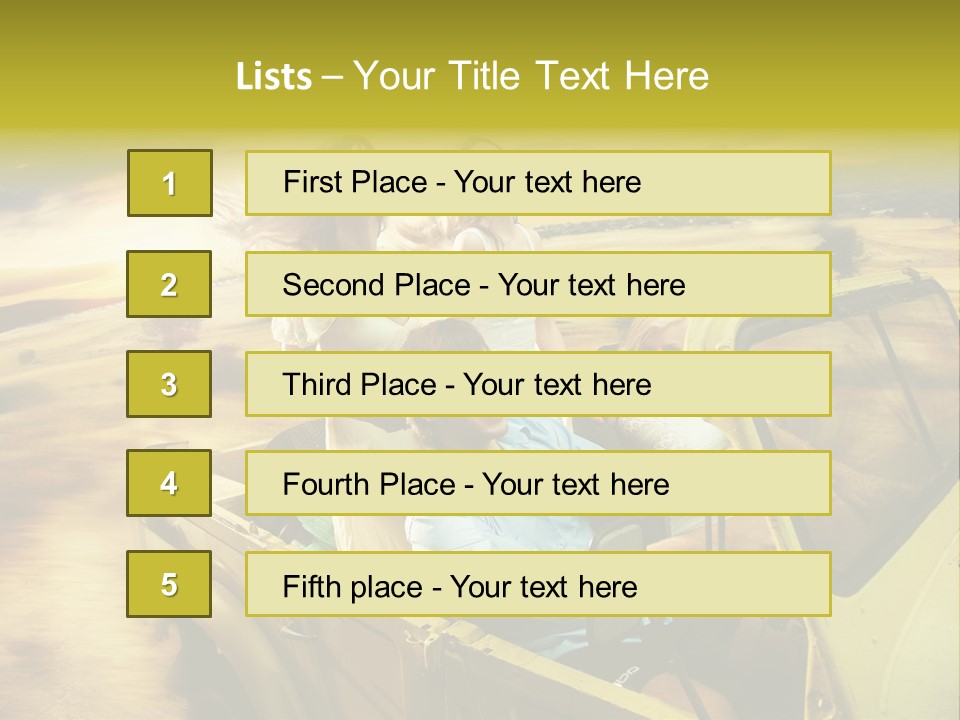Select the number 1 box
Viewport: 960px width, 720px height.
tap(170, 183)
